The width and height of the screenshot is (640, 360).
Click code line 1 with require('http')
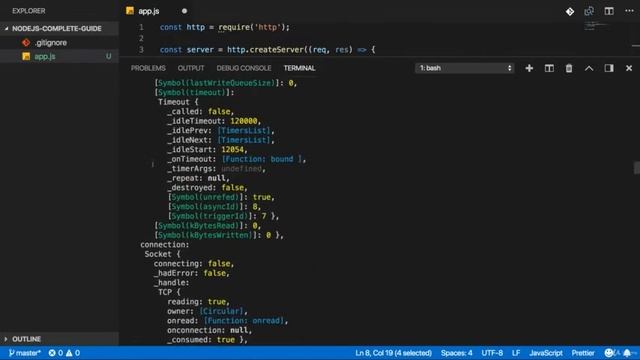(224, 27)
